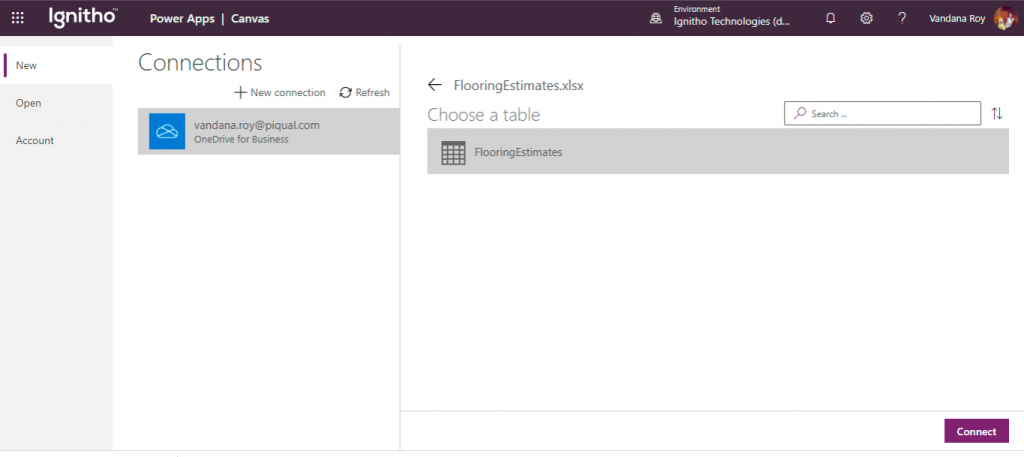The image size is (1024, 457).
Task: Select the vandana.roy@piqual.com connection
Action: click(268, 131)
